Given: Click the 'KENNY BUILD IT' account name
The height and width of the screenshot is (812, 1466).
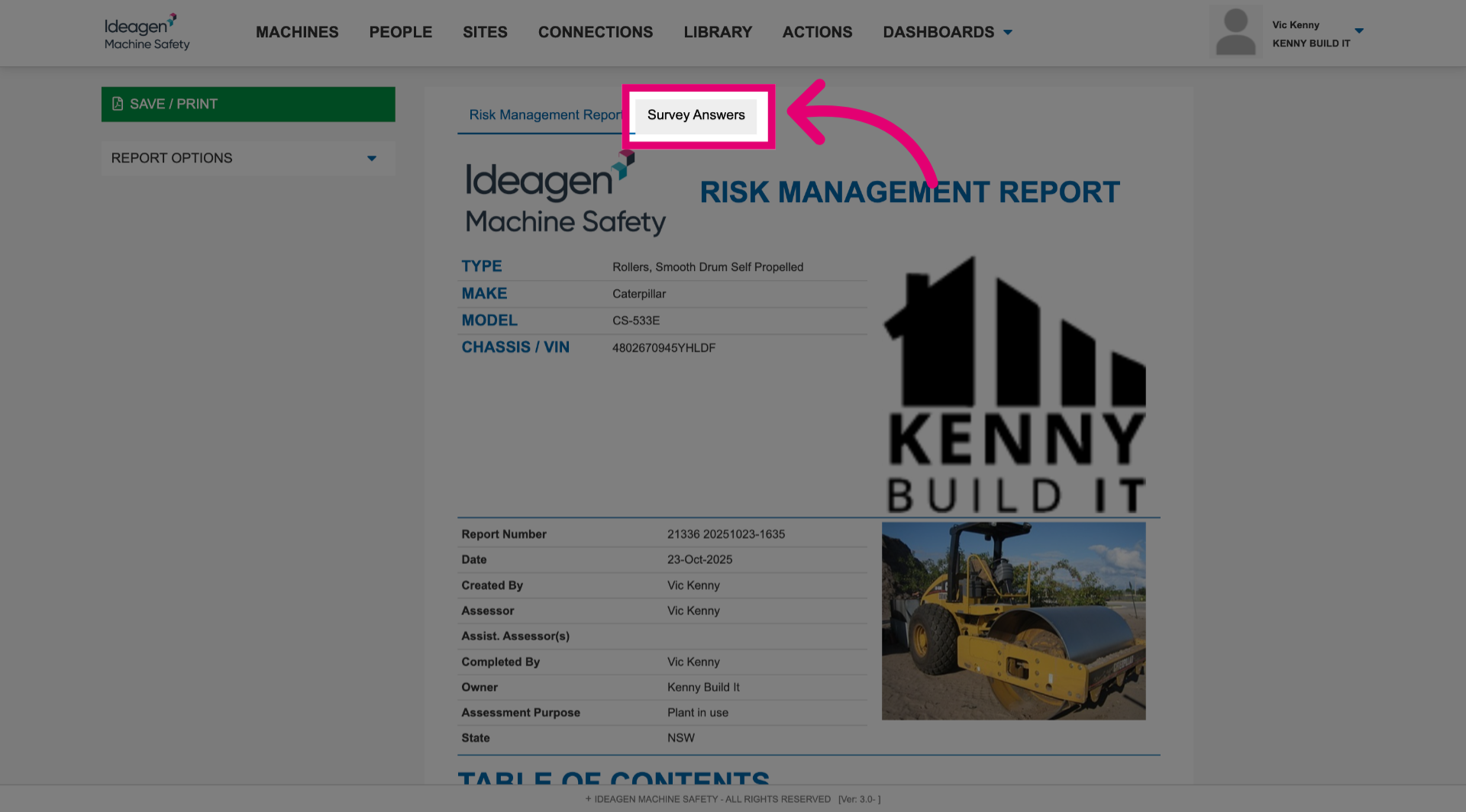Looking at the screenshot, I should [1311, 43].
